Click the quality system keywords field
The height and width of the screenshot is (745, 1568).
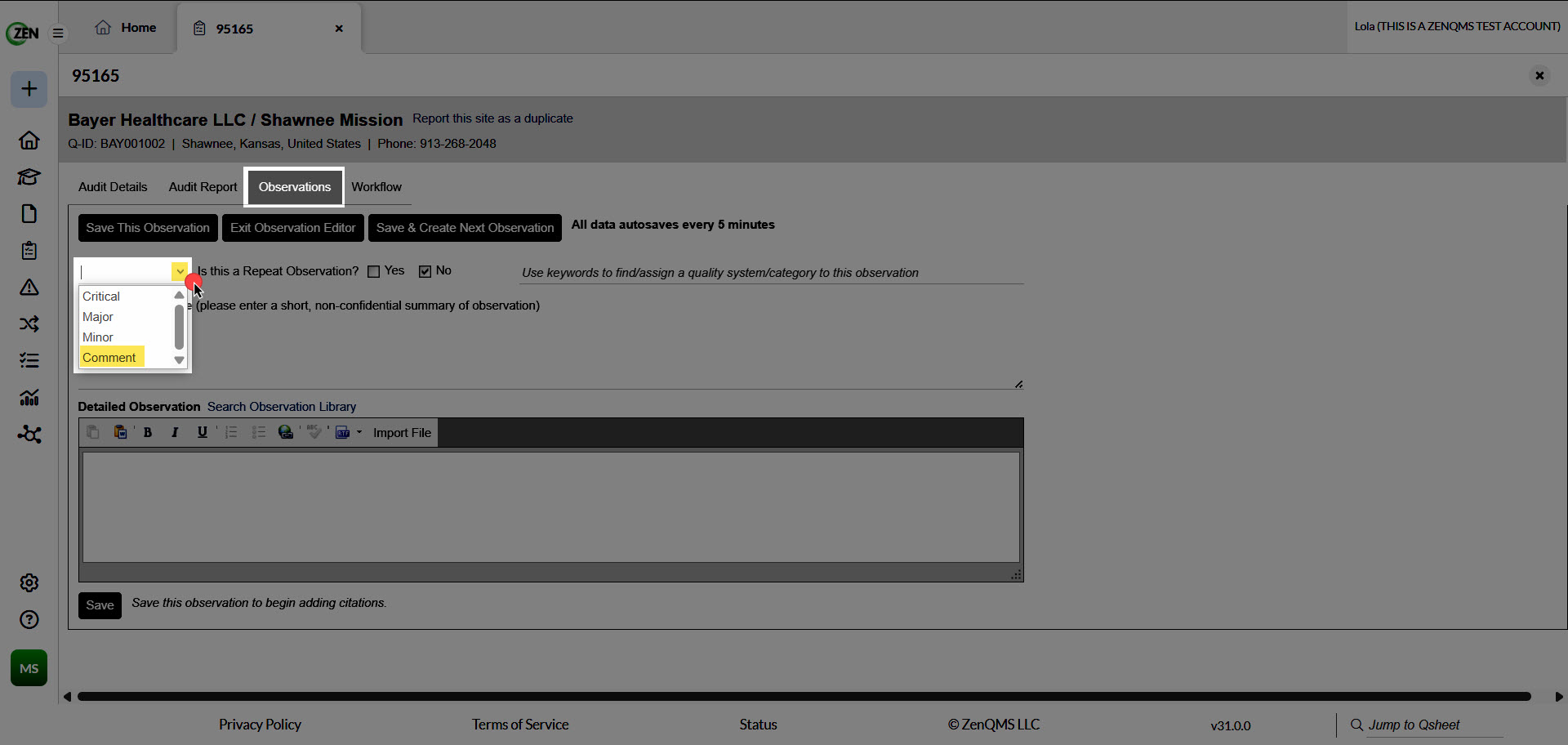[x=772, y=273]
